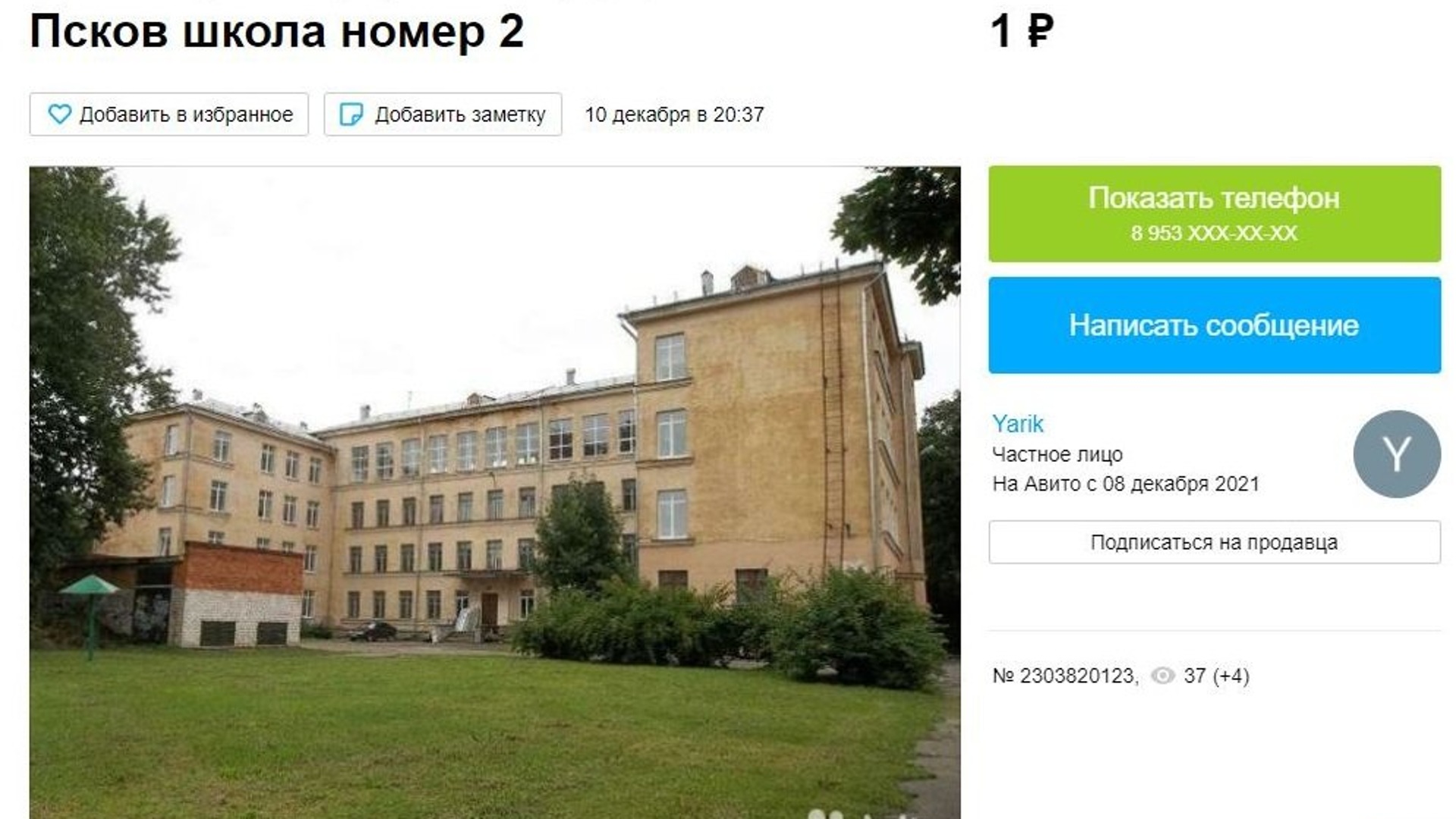Click the note sticker icon
Screen dimensions: 1456x819
(350, 115)
